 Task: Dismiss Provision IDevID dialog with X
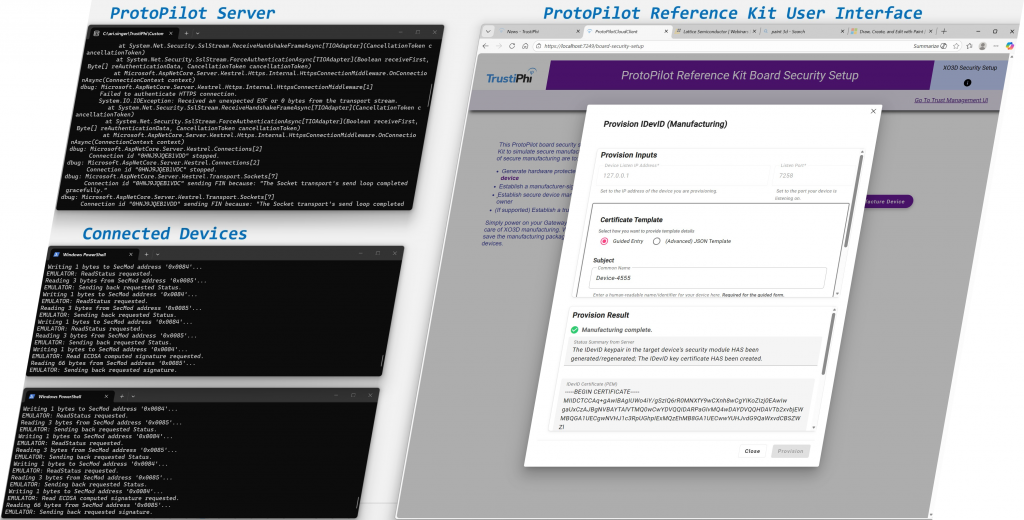tap(873, 112)
